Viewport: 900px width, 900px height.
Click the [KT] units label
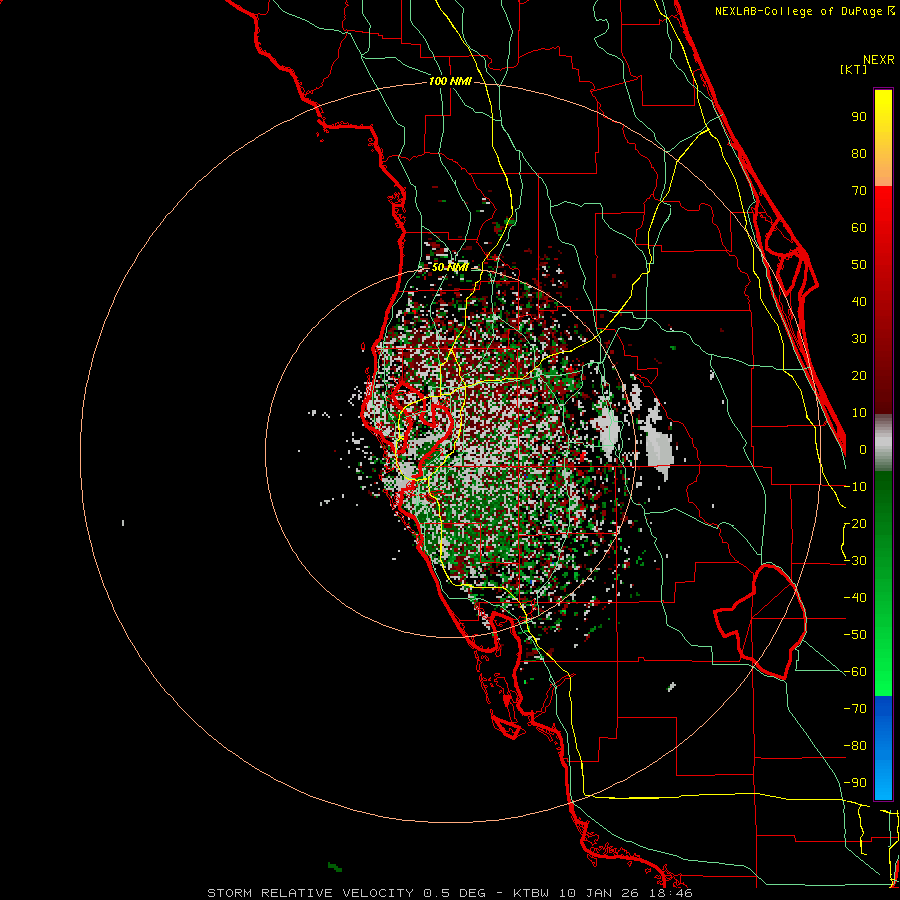click(x=853, y=69)
